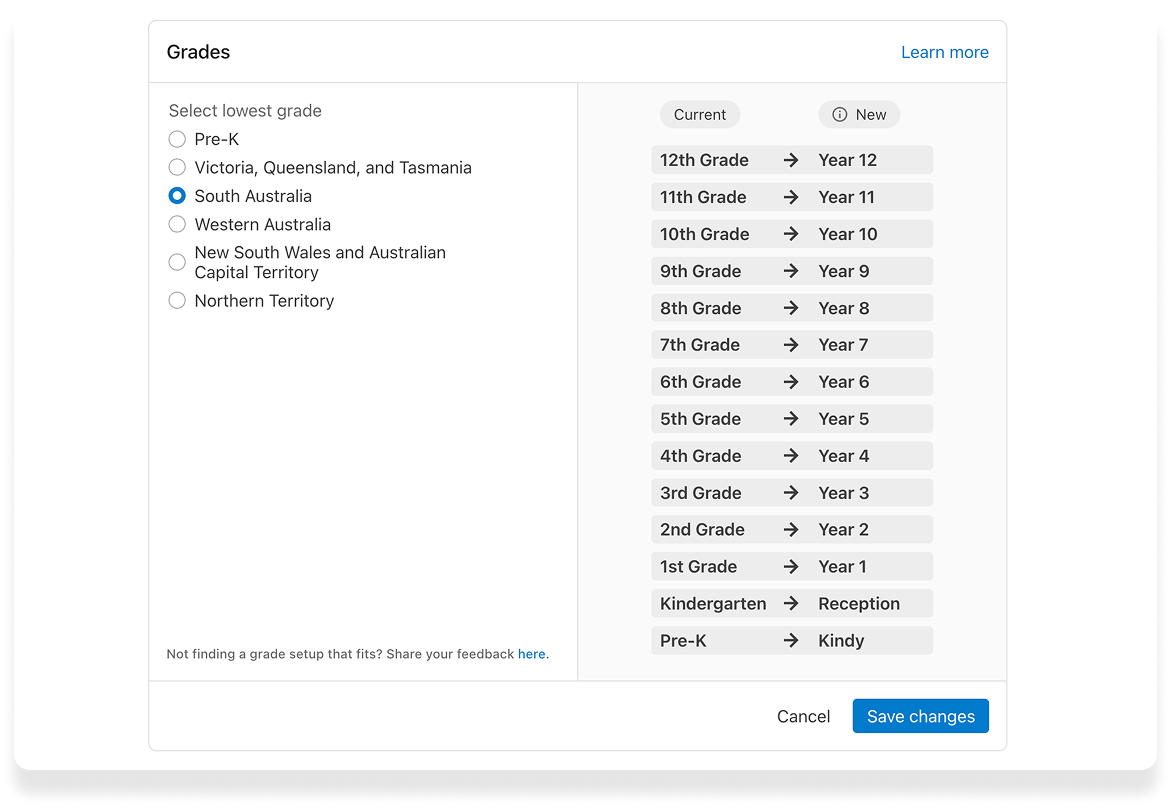
Task: Open the Learn more link
Action: 944,52
